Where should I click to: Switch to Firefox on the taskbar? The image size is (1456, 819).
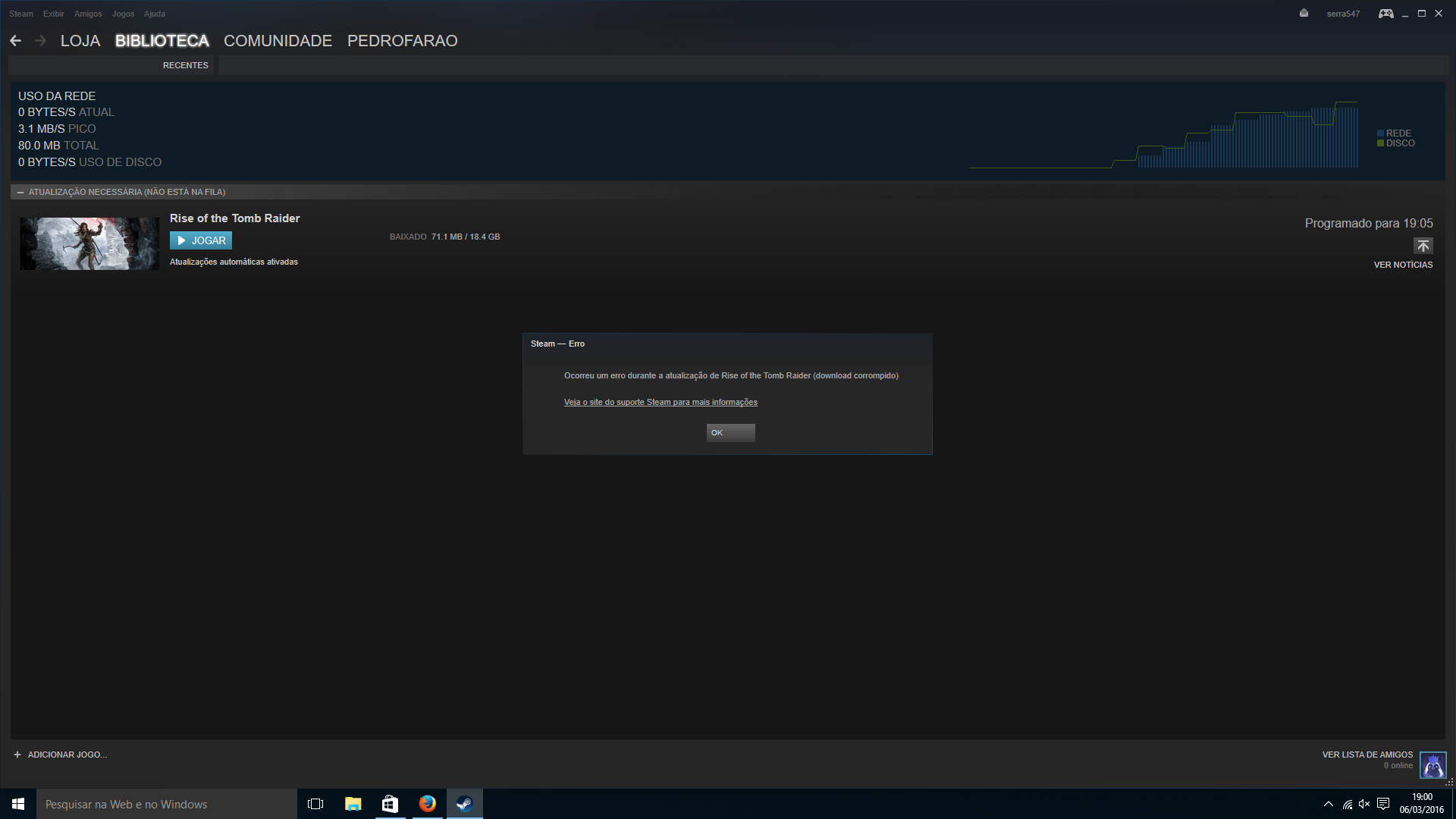(428, 804)
